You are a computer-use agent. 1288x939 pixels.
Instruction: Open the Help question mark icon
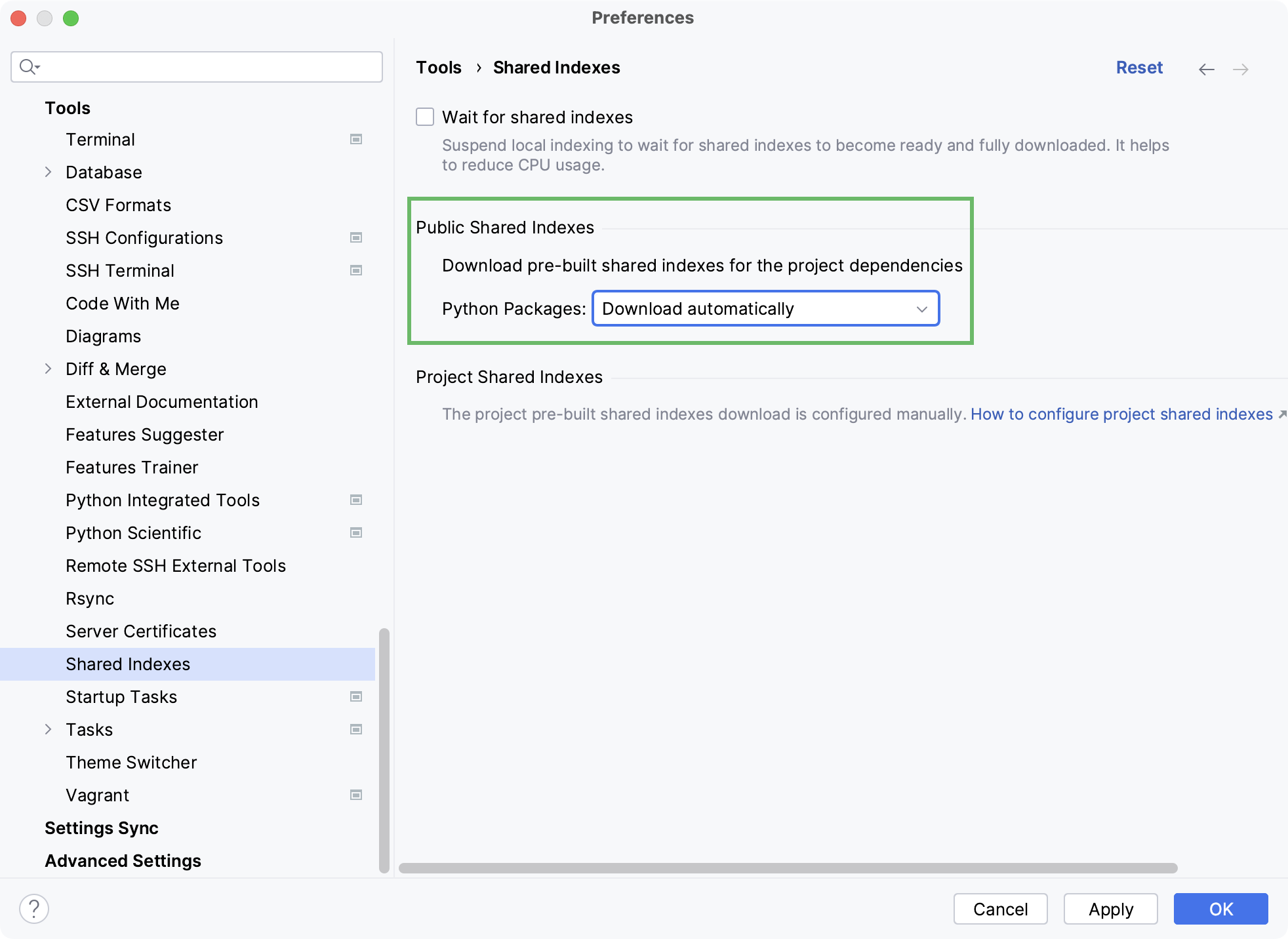(x=34, y=909)
